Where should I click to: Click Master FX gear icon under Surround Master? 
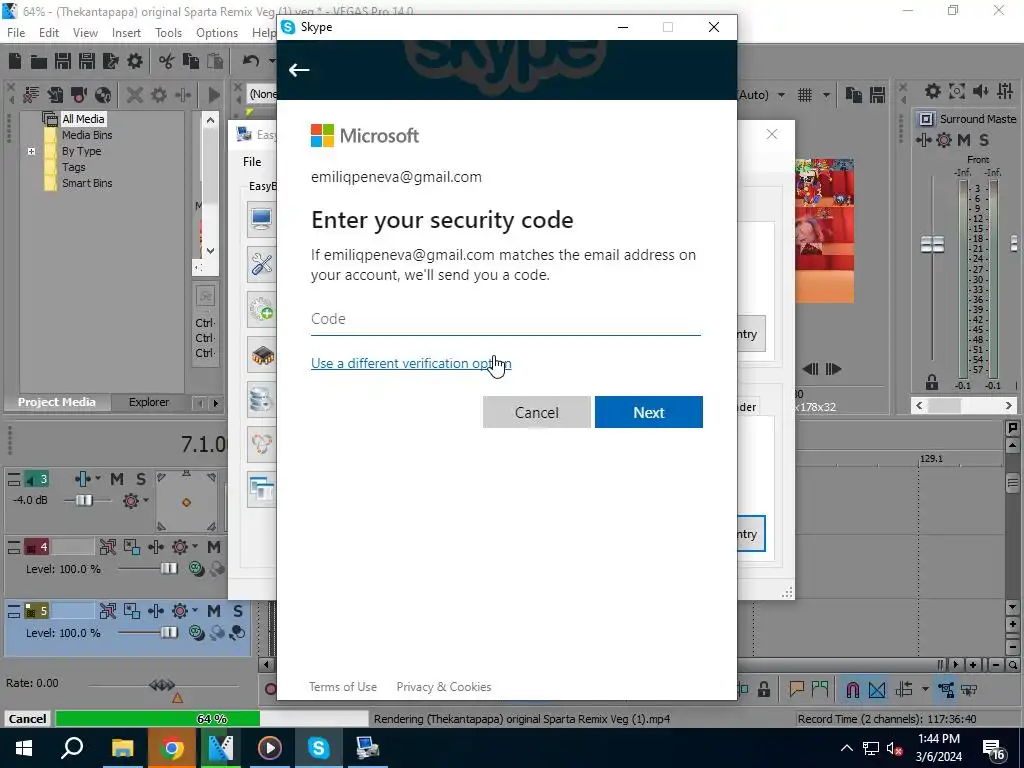click(x=944, y=140)
